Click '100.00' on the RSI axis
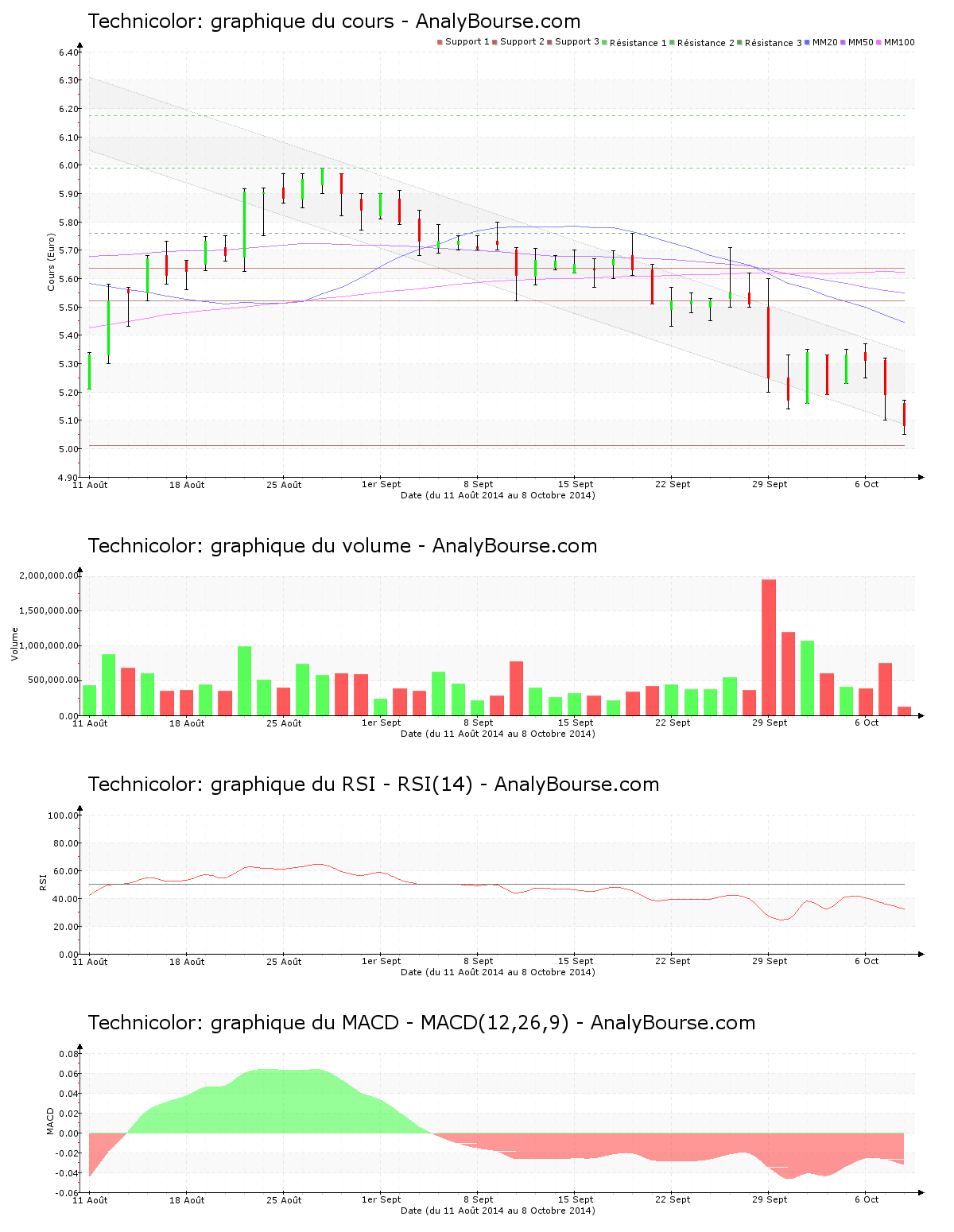Image resolution: width=954 pixels, height=1232 pixels. [x=64, y=816]
